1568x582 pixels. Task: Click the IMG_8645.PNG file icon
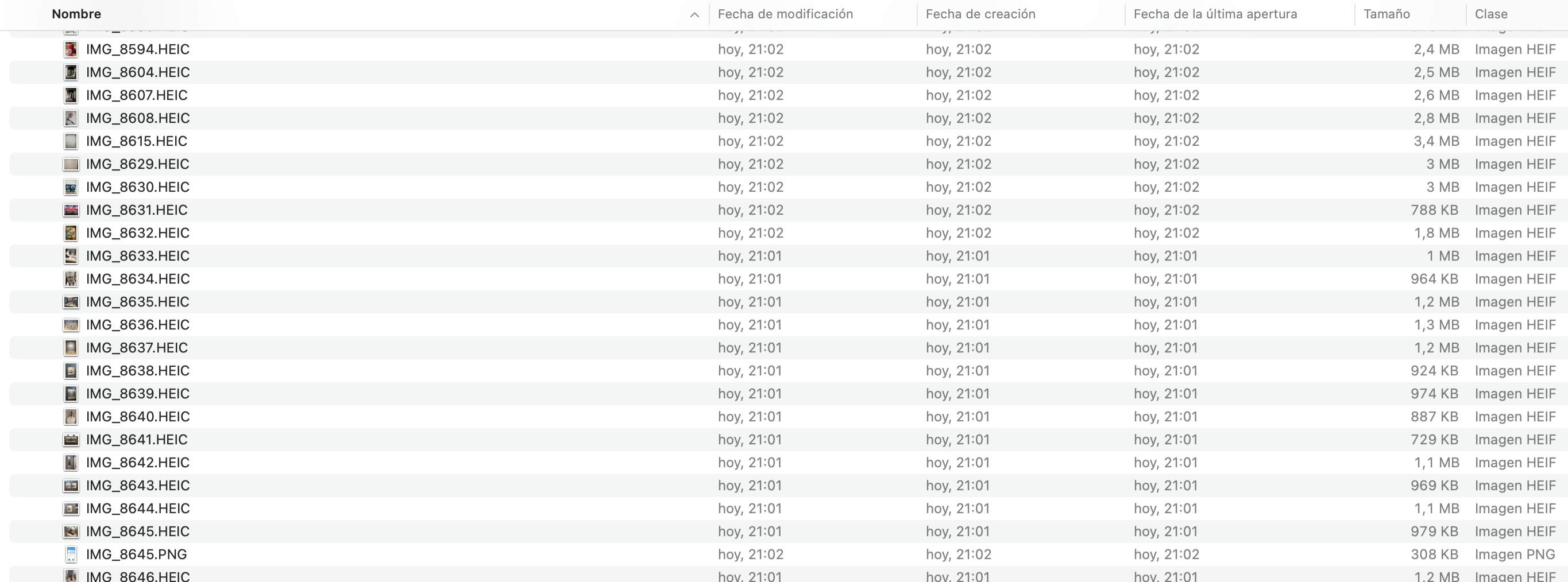coord(71,554)
